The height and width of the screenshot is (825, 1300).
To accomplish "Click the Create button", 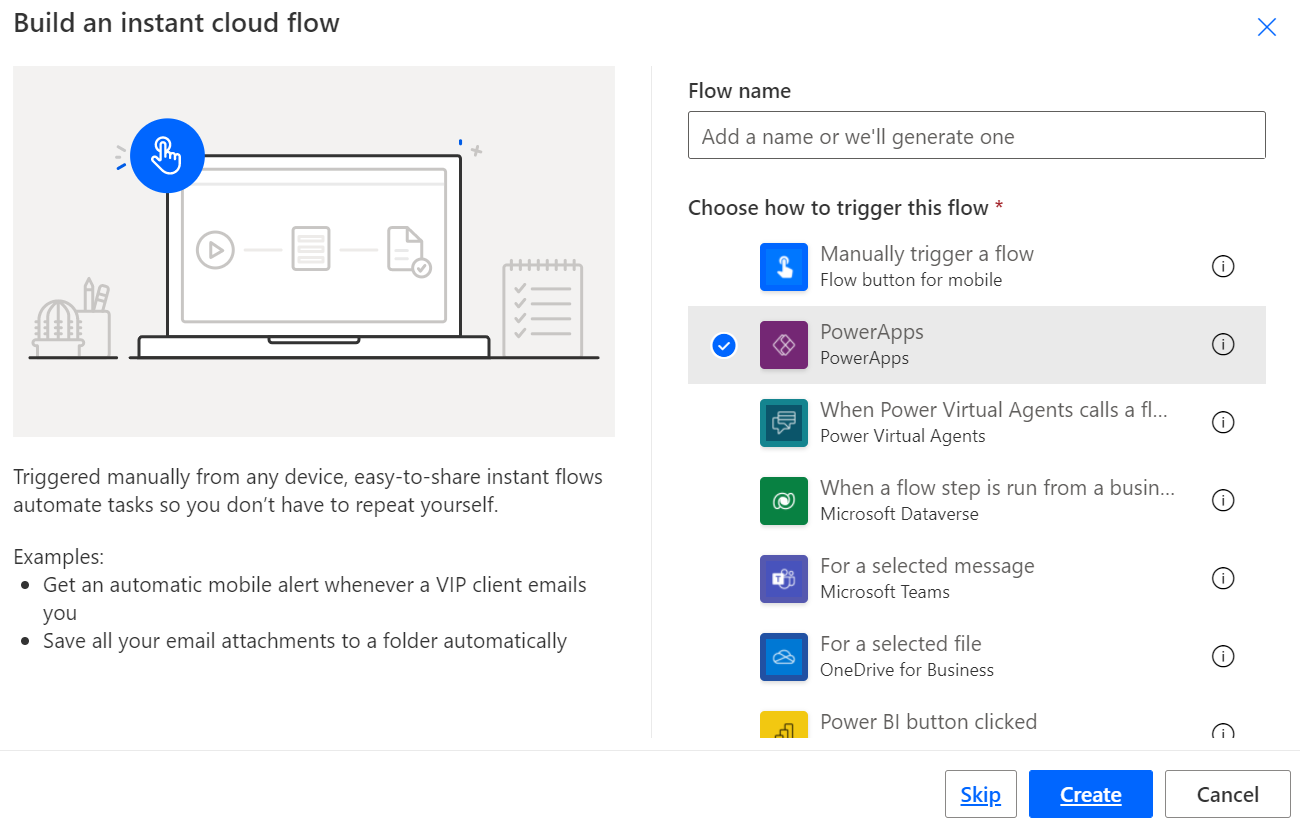I will tap(1091, 794).
